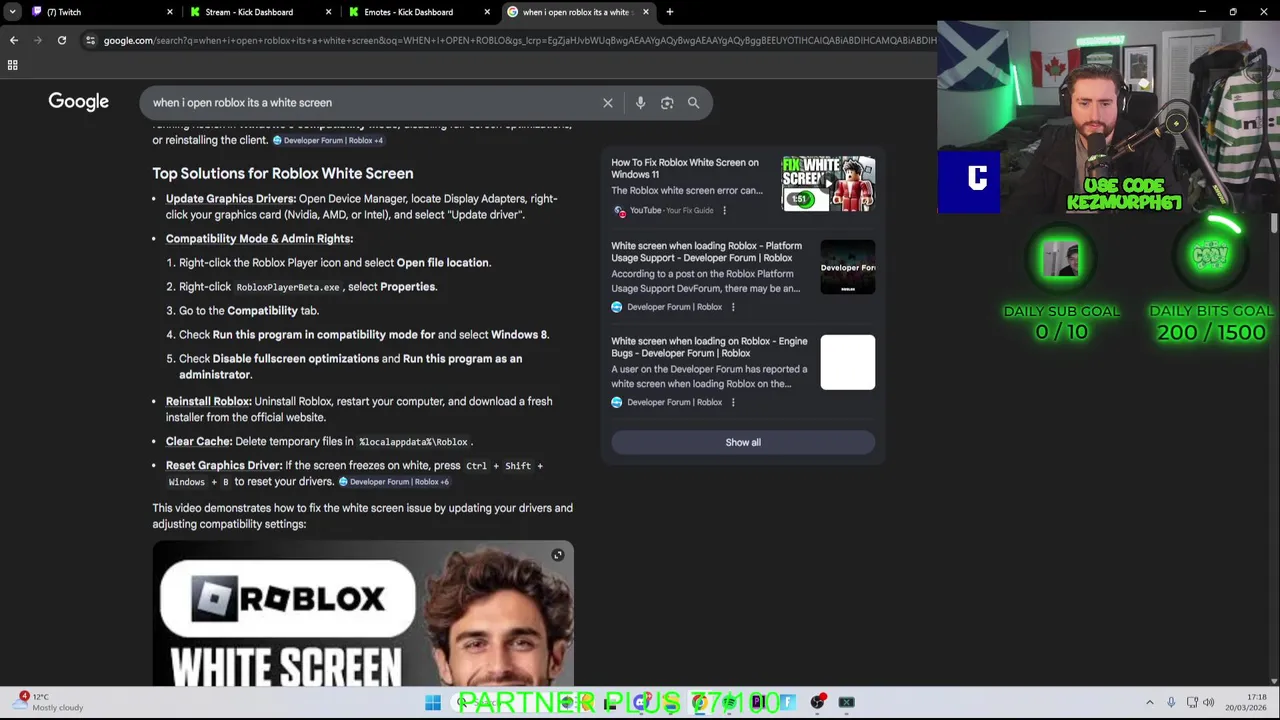
Task: Switch to Emotes - Kick Dashboard tab
Action: pos(417,12)
